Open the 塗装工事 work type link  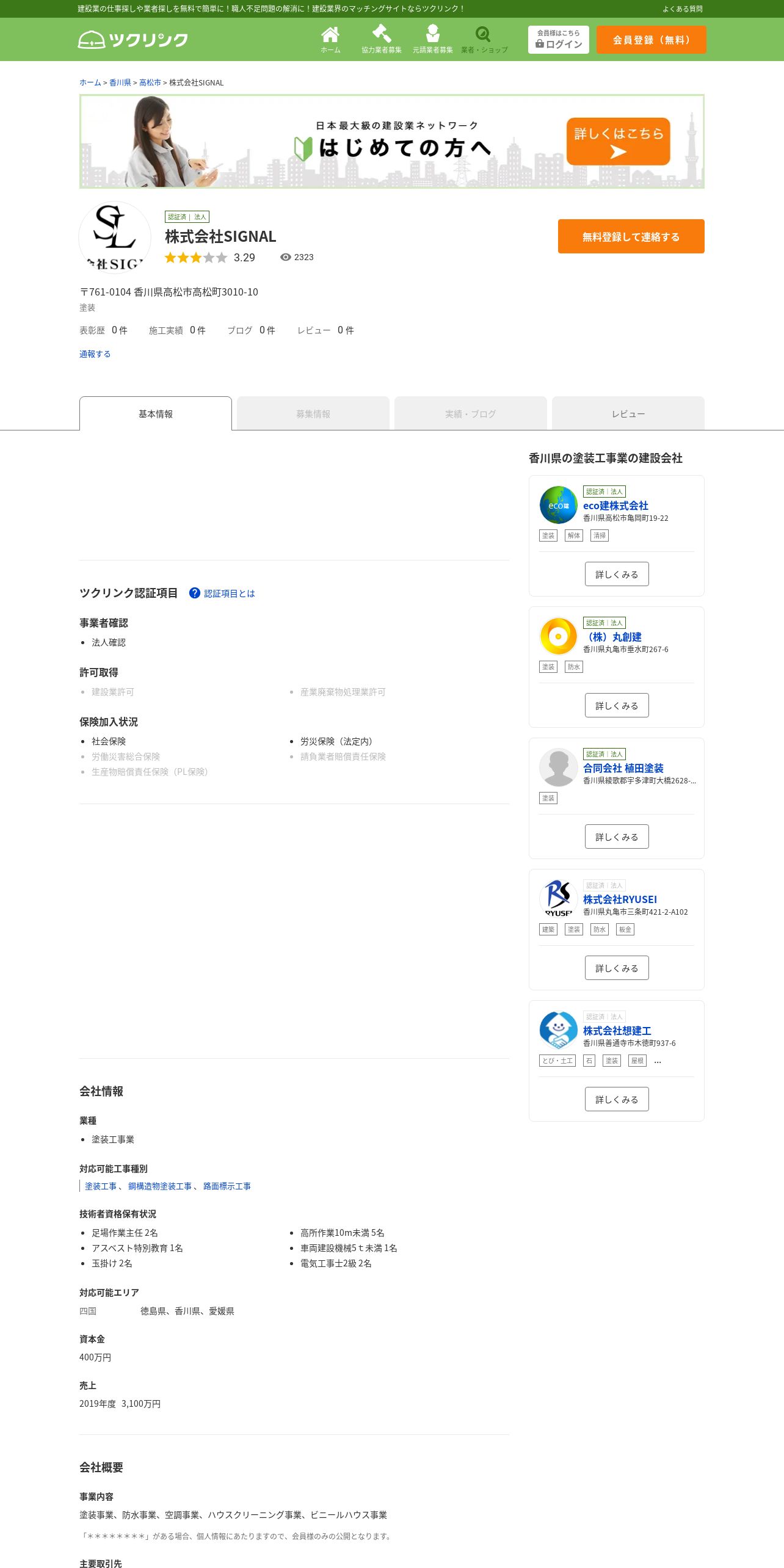tap(101, 1186)
